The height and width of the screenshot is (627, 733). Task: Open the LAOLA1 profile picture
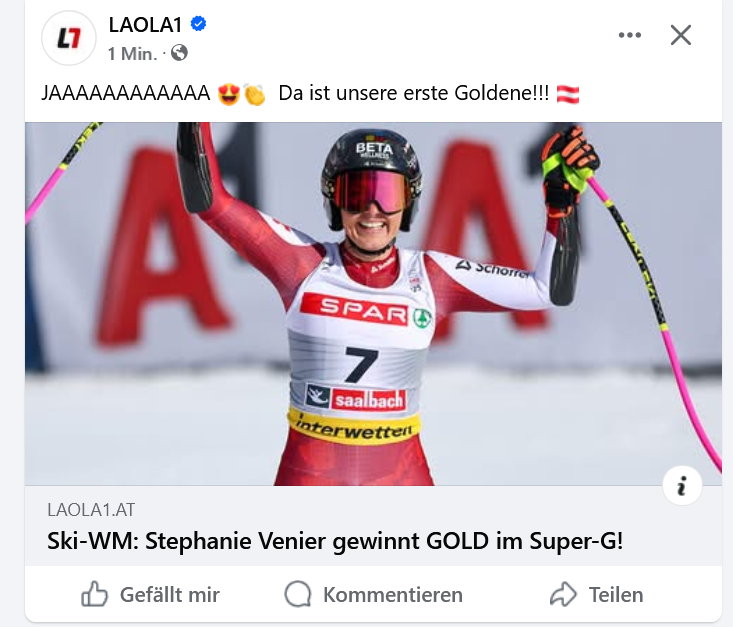[x=69, y=38]
